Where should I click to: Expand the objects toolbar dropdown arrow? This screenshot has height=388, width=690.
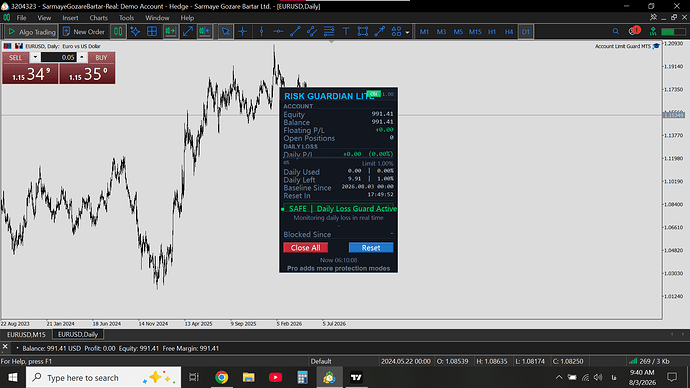point(407,32)
